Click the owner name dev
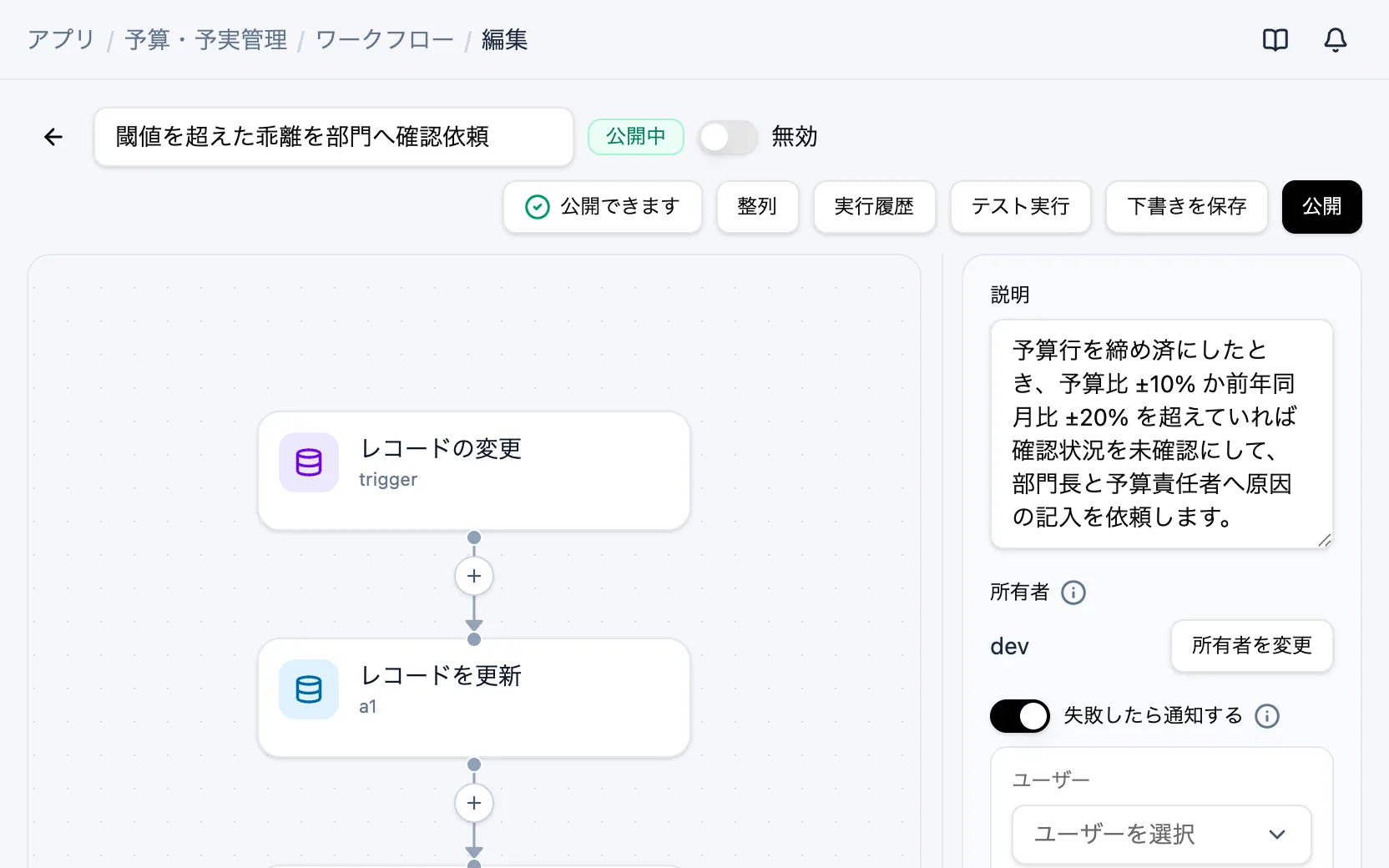 [x=1010, y=647]
